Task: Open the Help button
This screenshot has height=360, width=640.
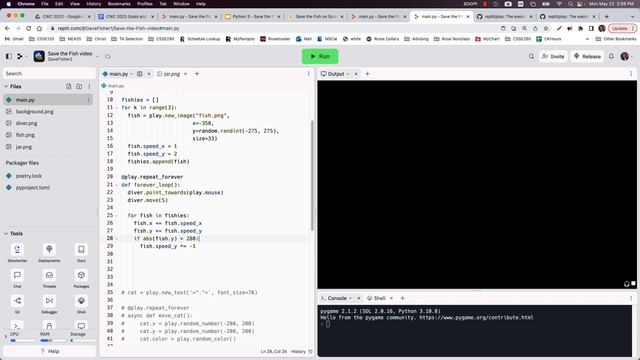Action: point(49,351)
